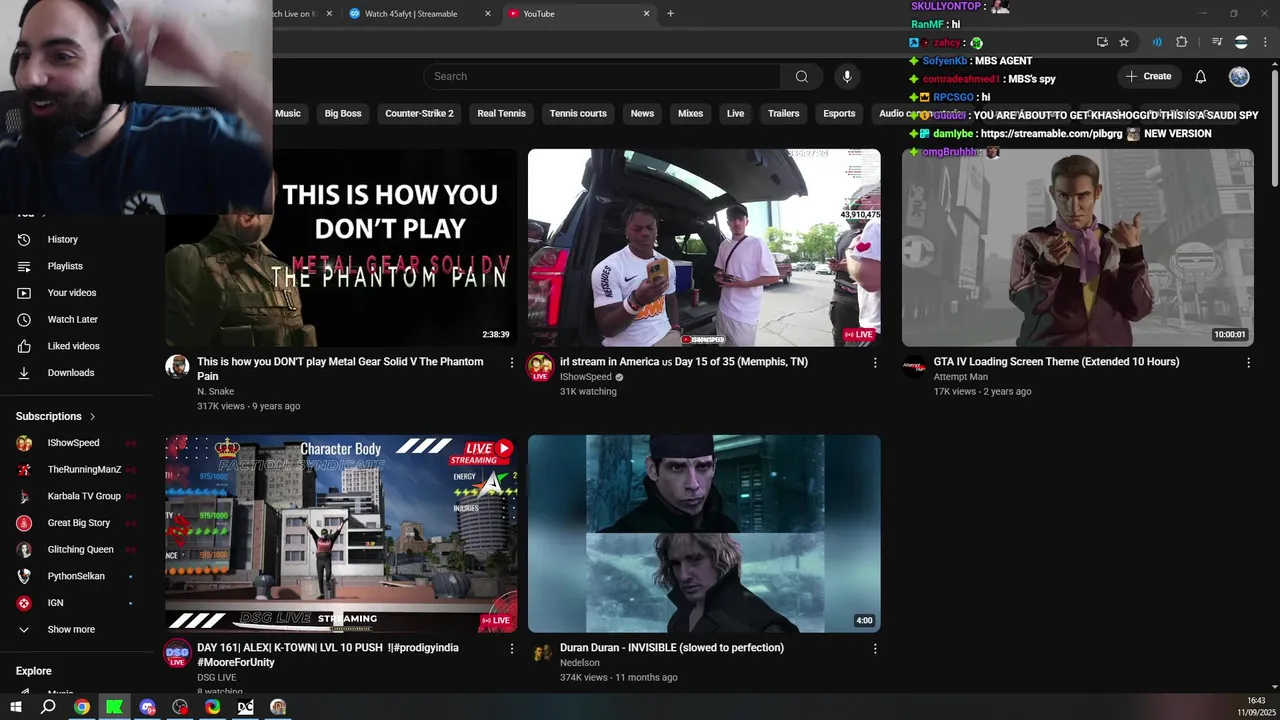Select the Counter-Strike 2 filter chip
This screenshot has width=1280, height=720.
[419, 113]
